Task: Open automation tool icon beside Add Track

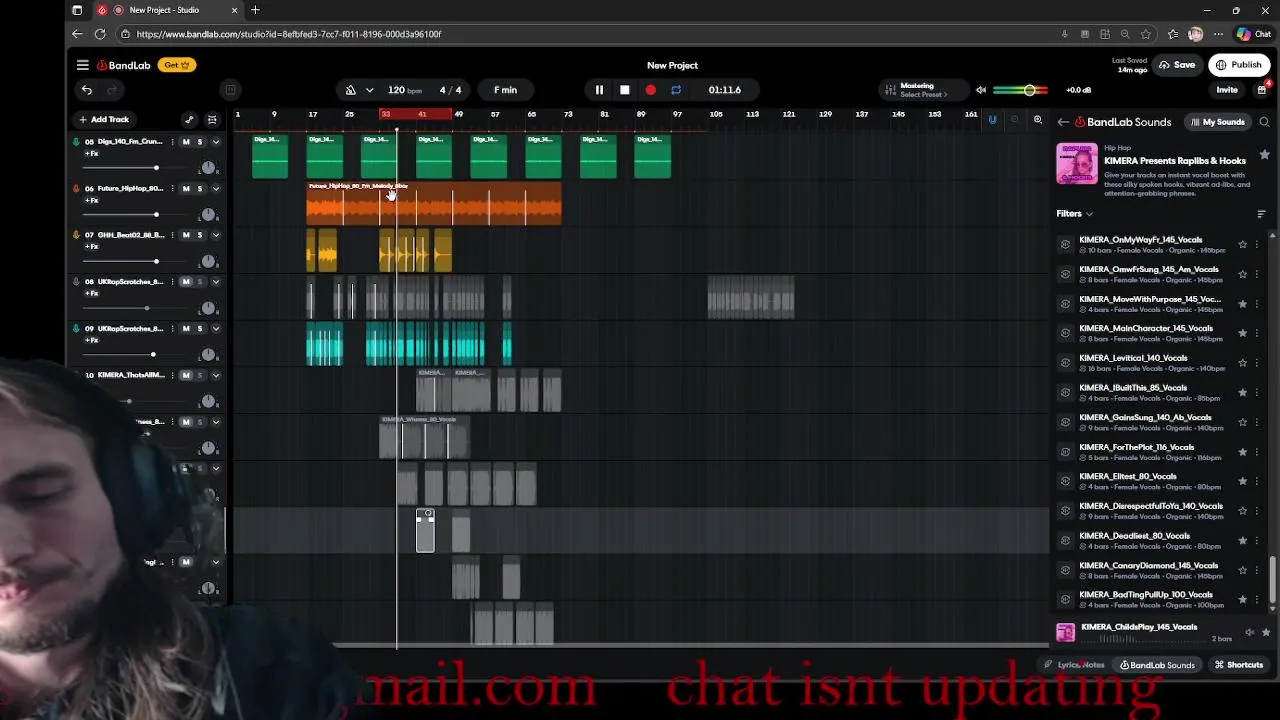Action: click(x=189, y=120)
